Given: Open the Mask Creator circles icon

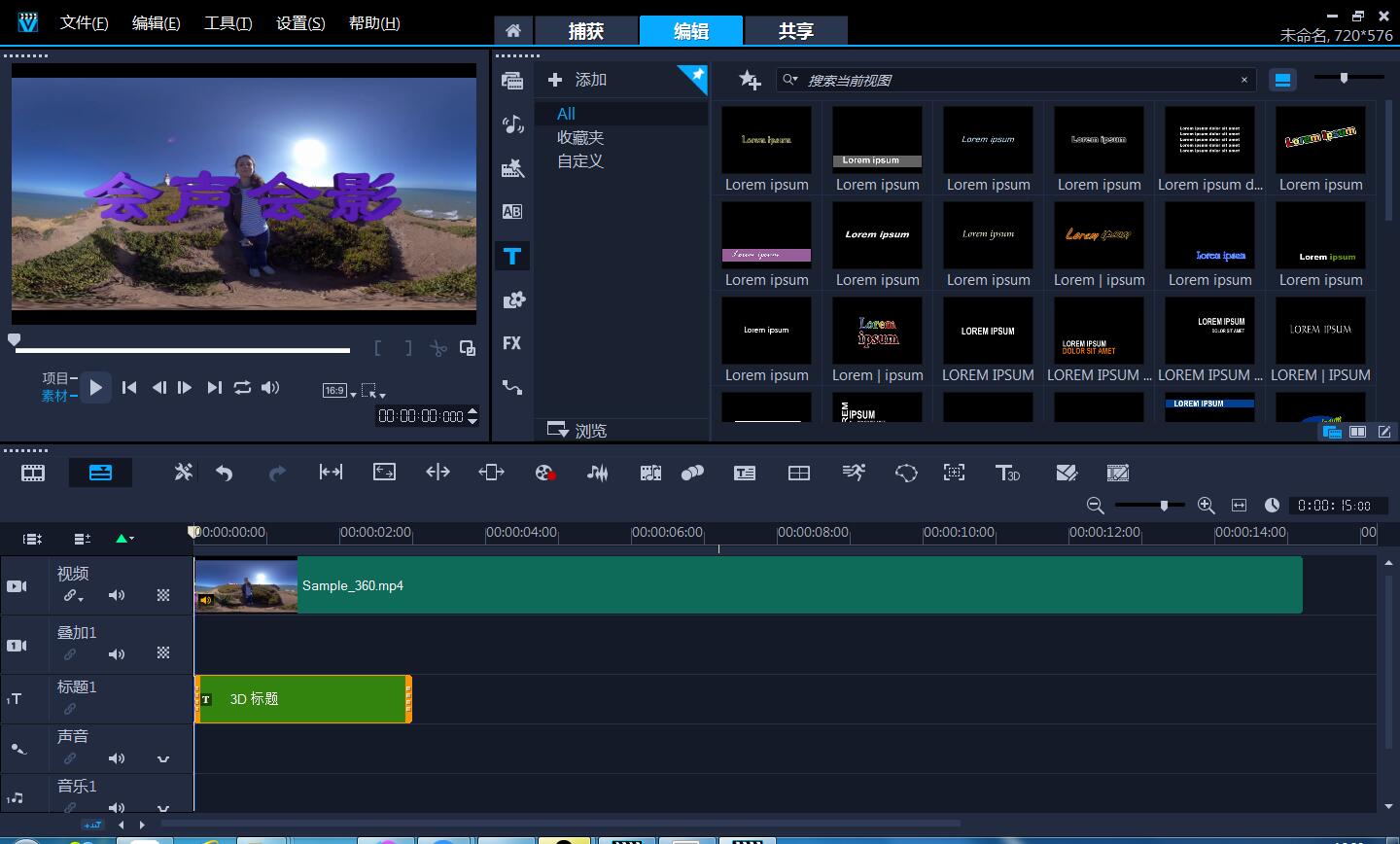Looking at the screenshot, I should pyautogui.click(x=692, y=473).
